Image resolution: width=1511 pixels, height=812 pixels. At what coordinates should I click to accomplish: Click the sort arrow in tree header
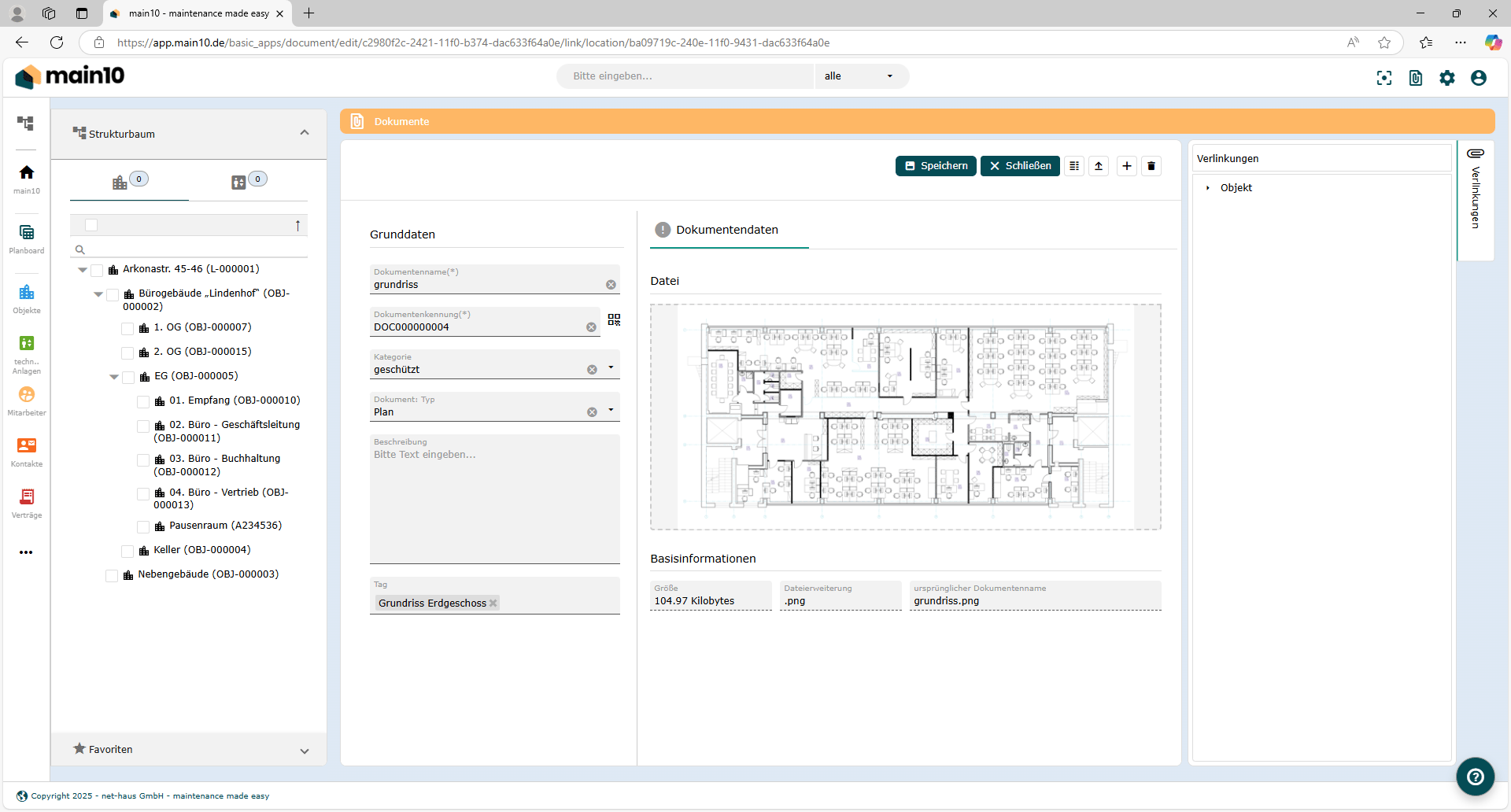coord(297,226)
